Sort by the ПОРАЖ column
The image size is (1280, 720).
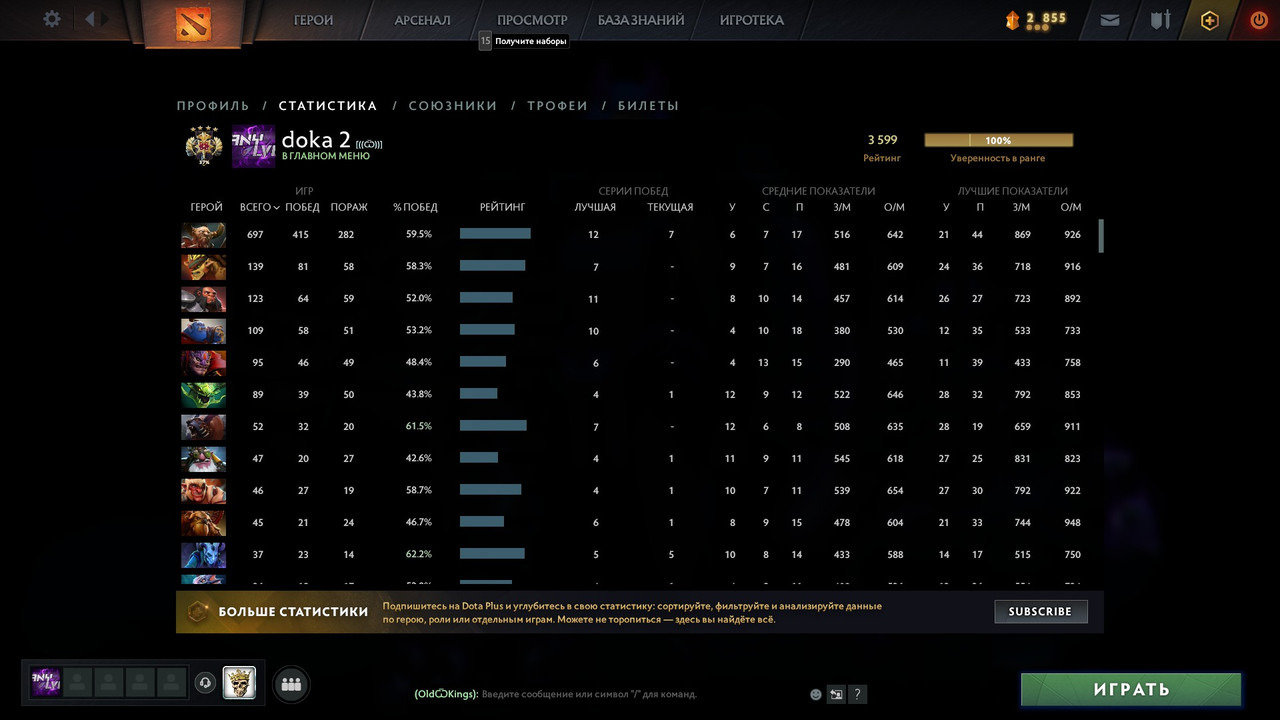tap(349, 207)
